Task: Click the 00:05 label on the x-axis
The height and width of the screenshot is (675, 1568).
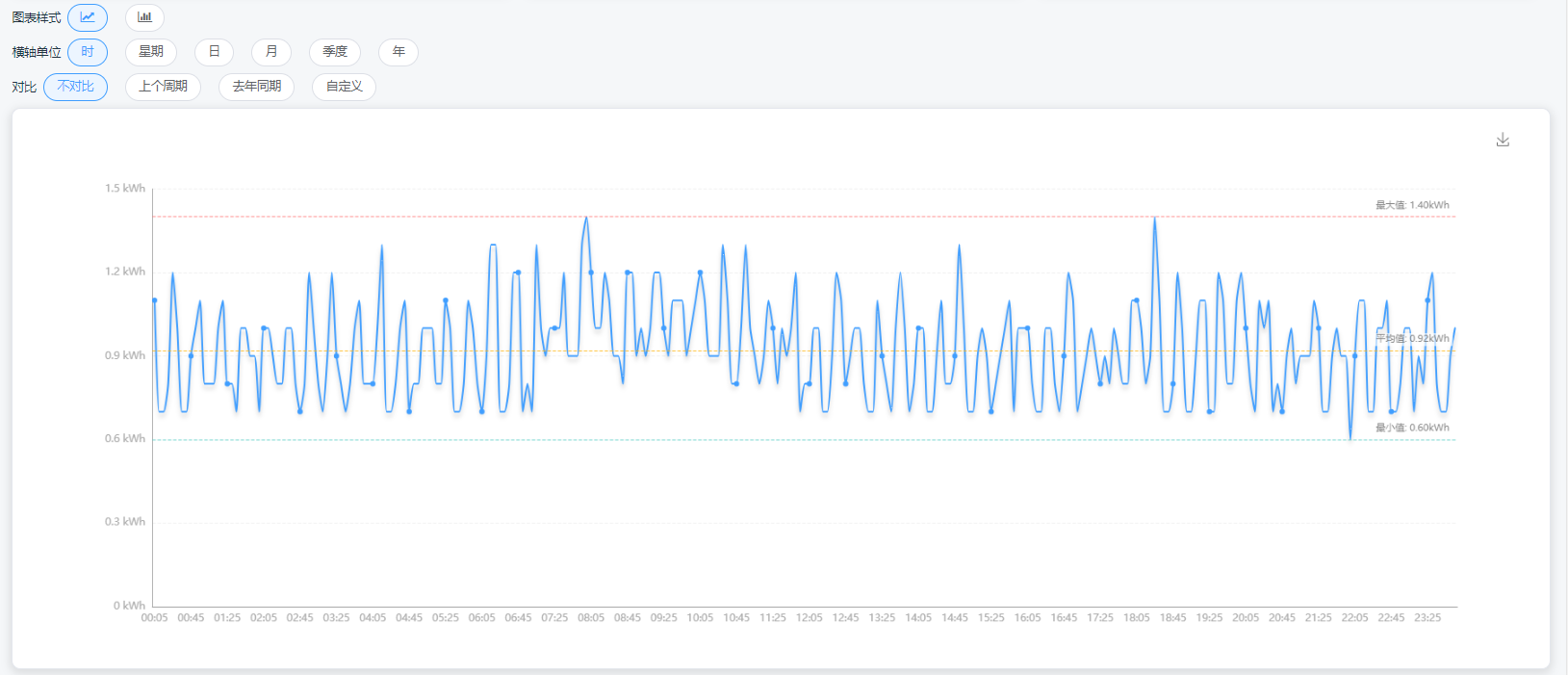Action: tap(154, 618)
